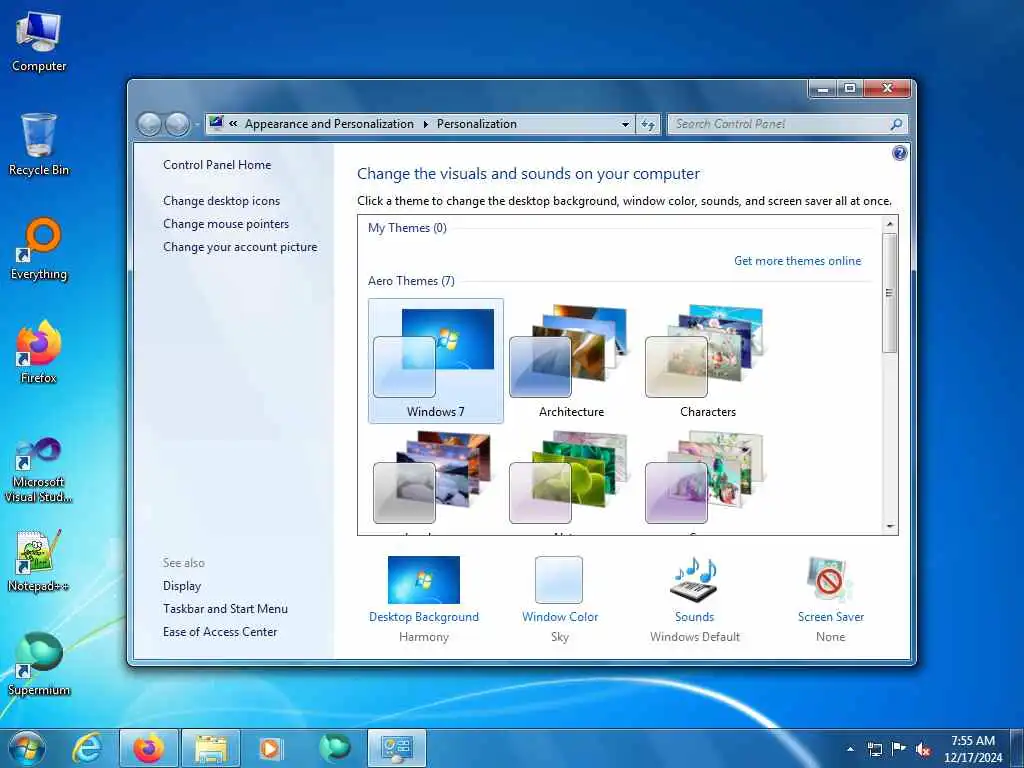The image size is (1024, 768).
Task: Click Change desktop icons link
Action: [x=221, y=200]
